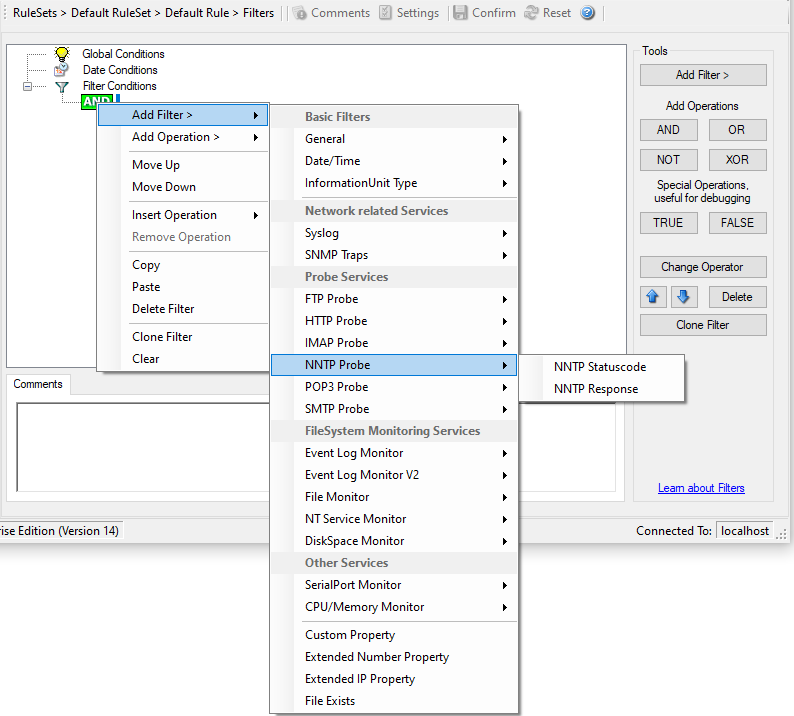Switch to the Comments tab
Image resolution: width=794 pixels, height=716 pixels.
38,384
